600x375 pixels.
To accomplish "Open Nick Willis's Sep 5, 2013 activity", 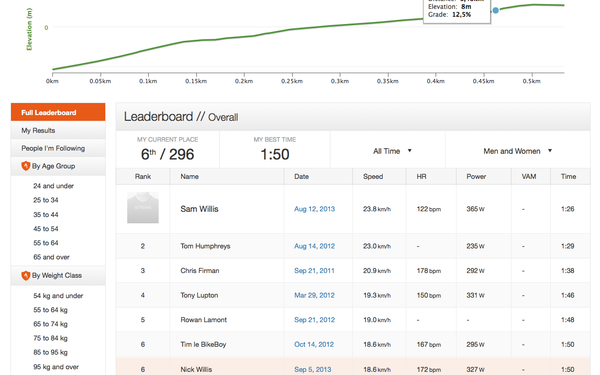I will pos(313,369).
